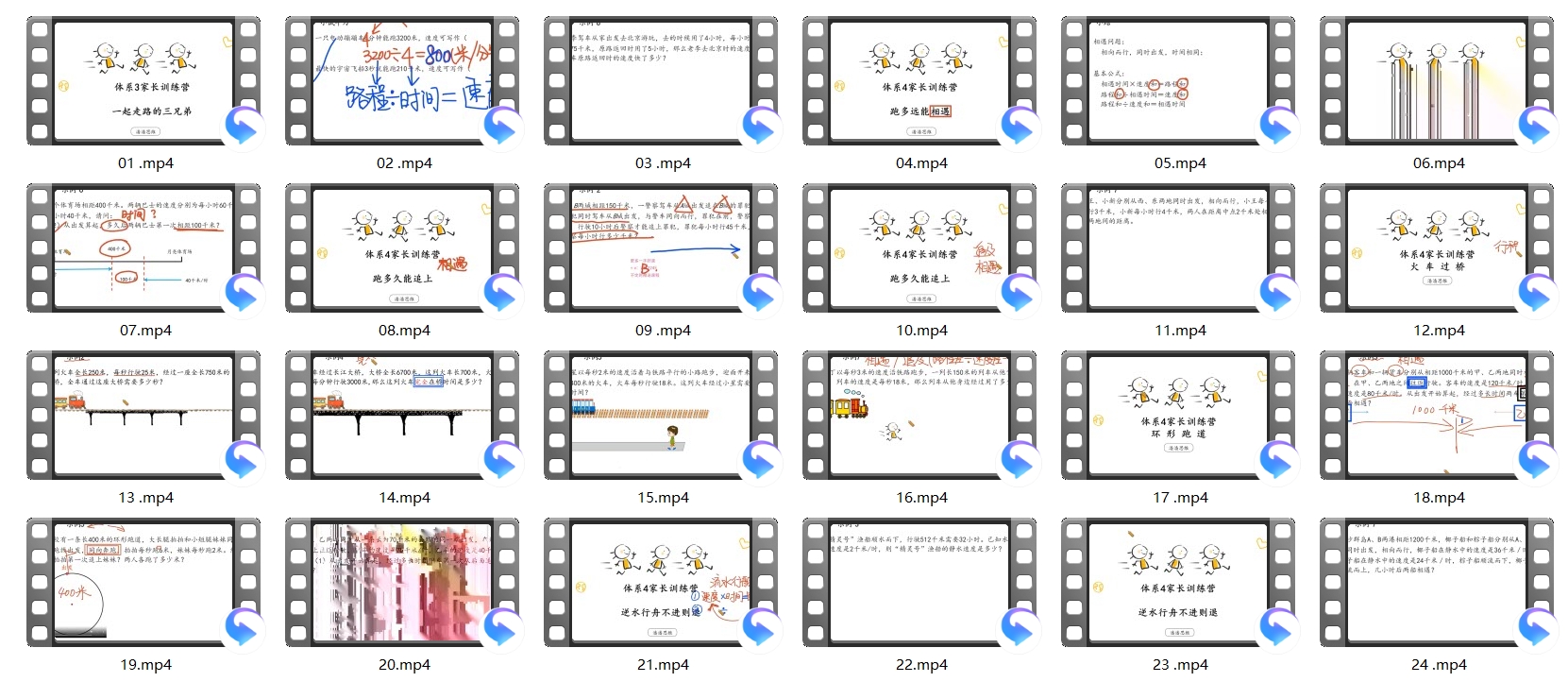Click the 06.mp4 video file icon

(x=1438, y=81)
